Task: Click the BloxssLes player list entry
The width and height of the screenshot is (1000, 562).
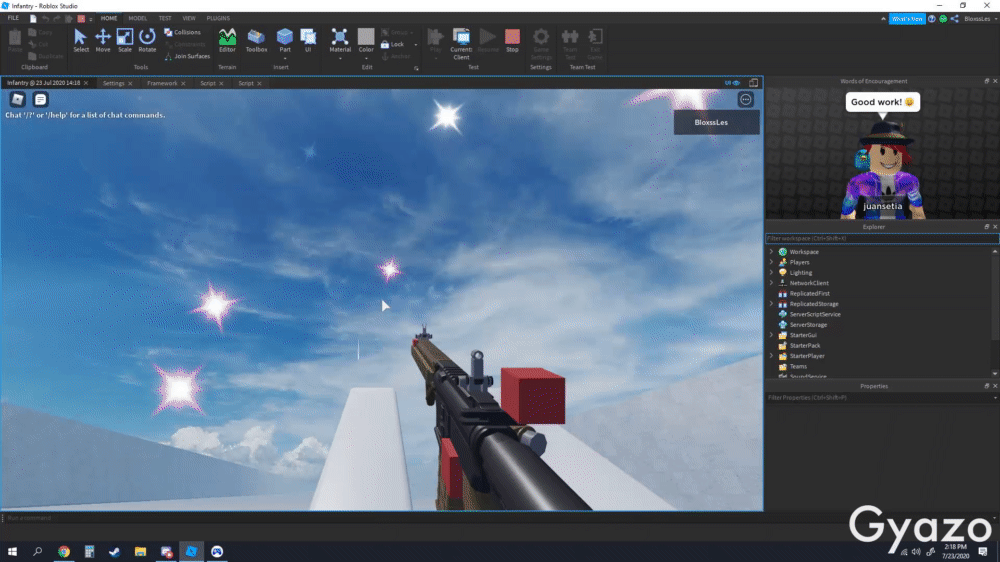Action: tap(716, 122)
